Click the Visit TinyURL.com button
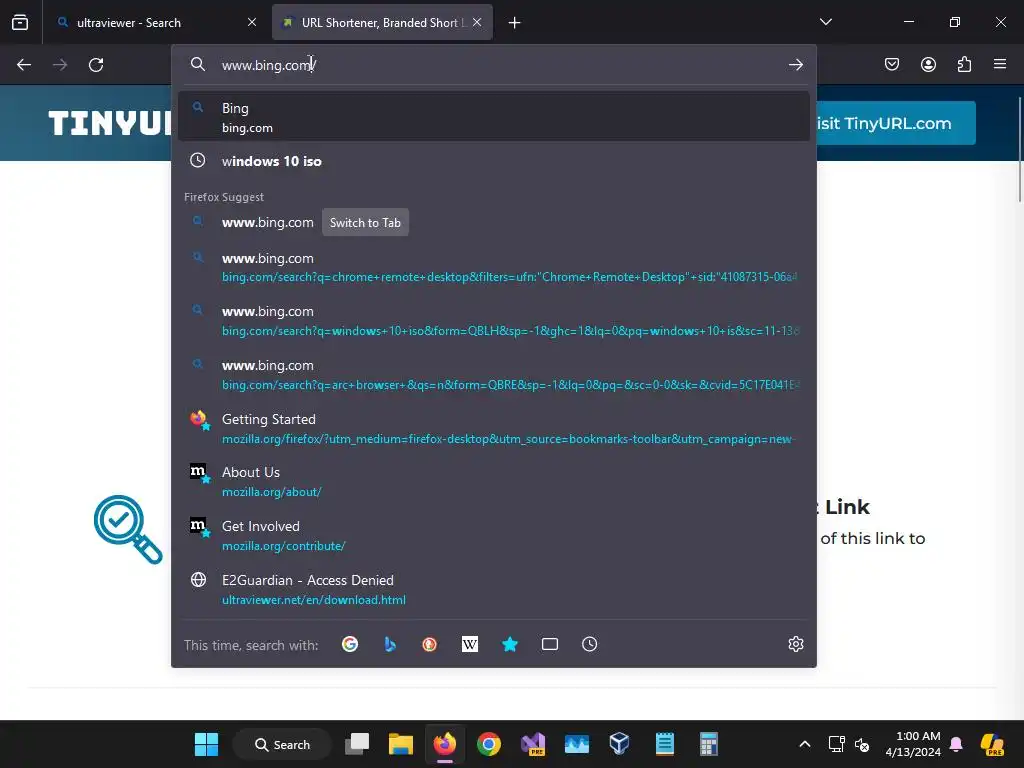 click(896, 123)
